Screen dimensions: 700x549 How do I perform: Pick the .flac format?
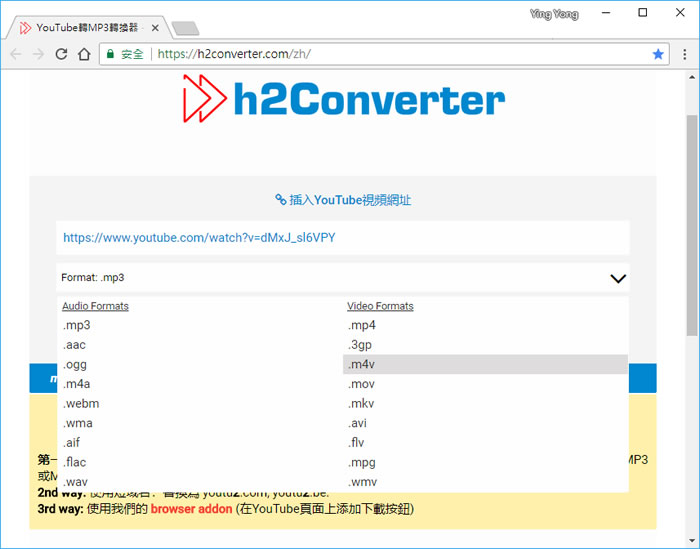click(x=200, y=462)
